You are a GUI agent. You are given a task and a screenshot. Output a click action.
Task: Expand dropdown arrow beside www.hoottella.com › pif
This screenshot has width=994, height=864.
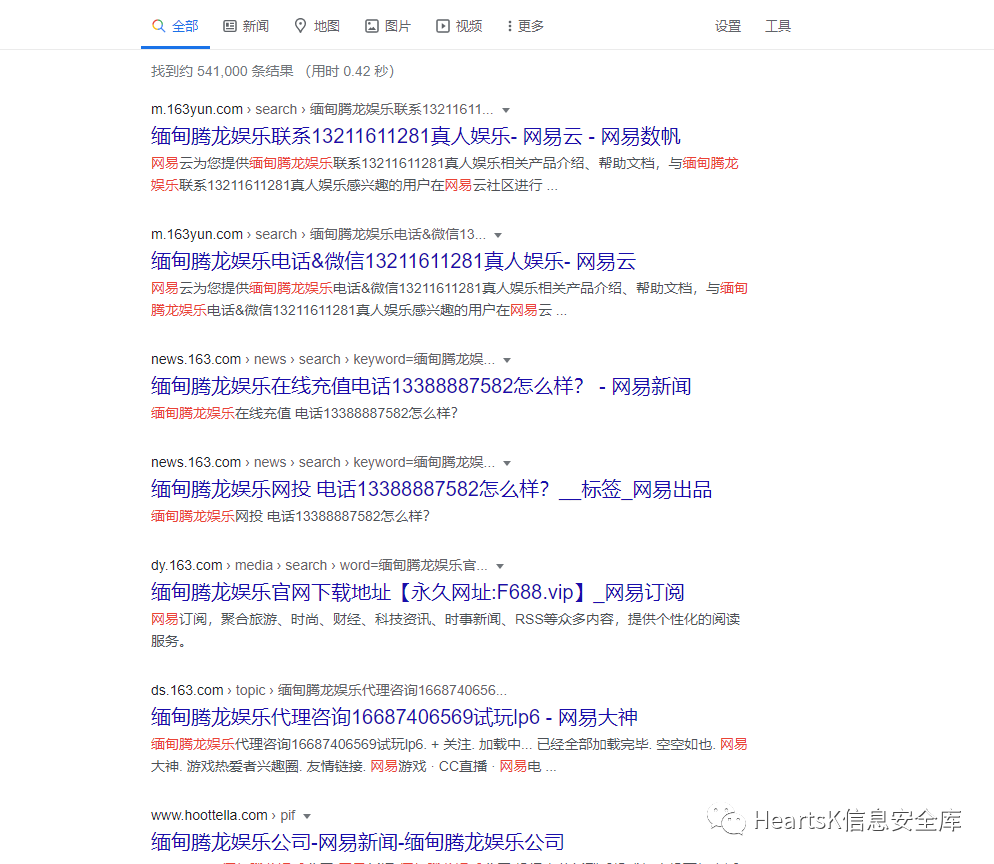[307, 816]
